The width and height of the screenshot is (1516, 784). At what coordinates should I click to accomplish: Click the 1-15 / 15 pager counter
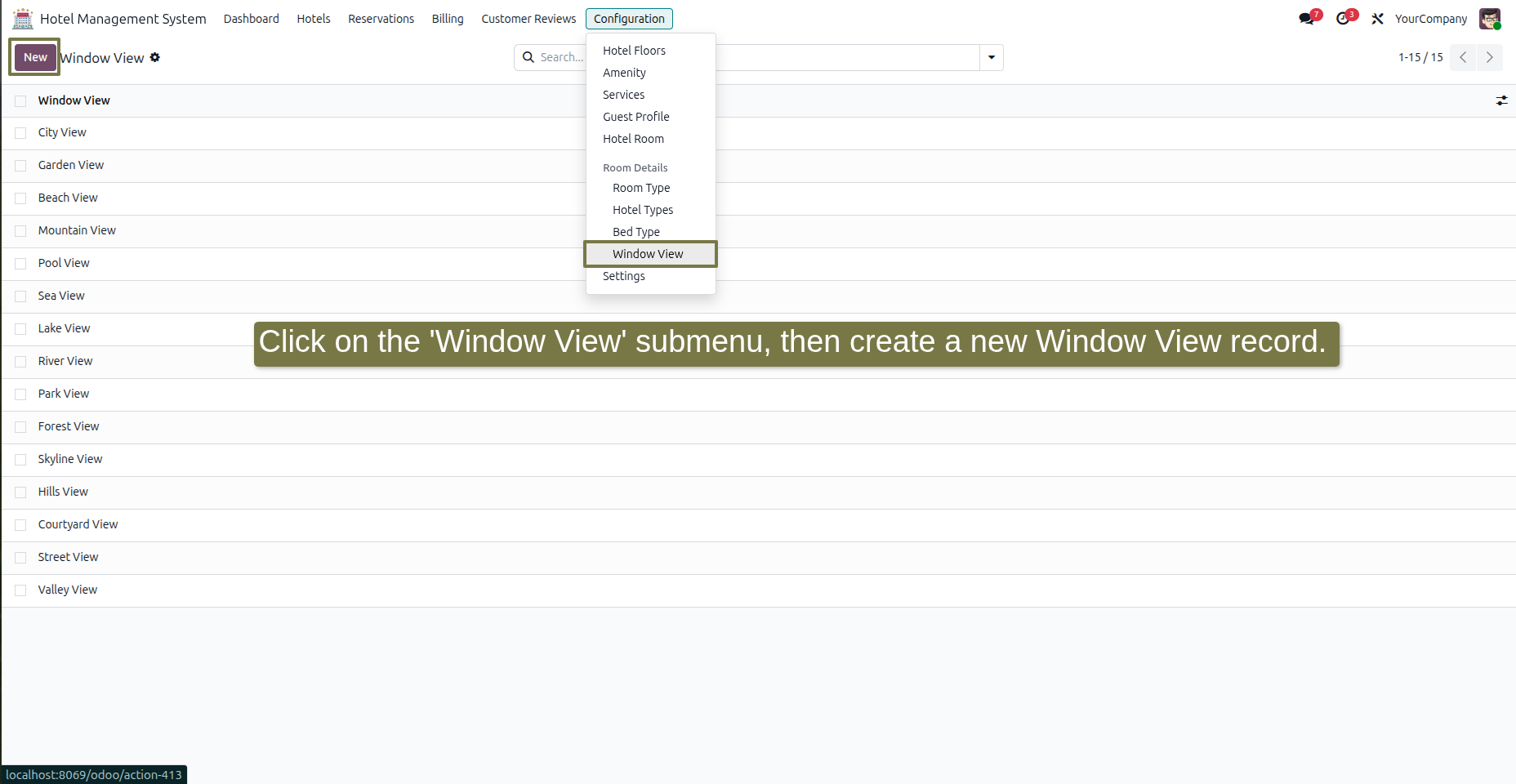[x=1420, y=57]
